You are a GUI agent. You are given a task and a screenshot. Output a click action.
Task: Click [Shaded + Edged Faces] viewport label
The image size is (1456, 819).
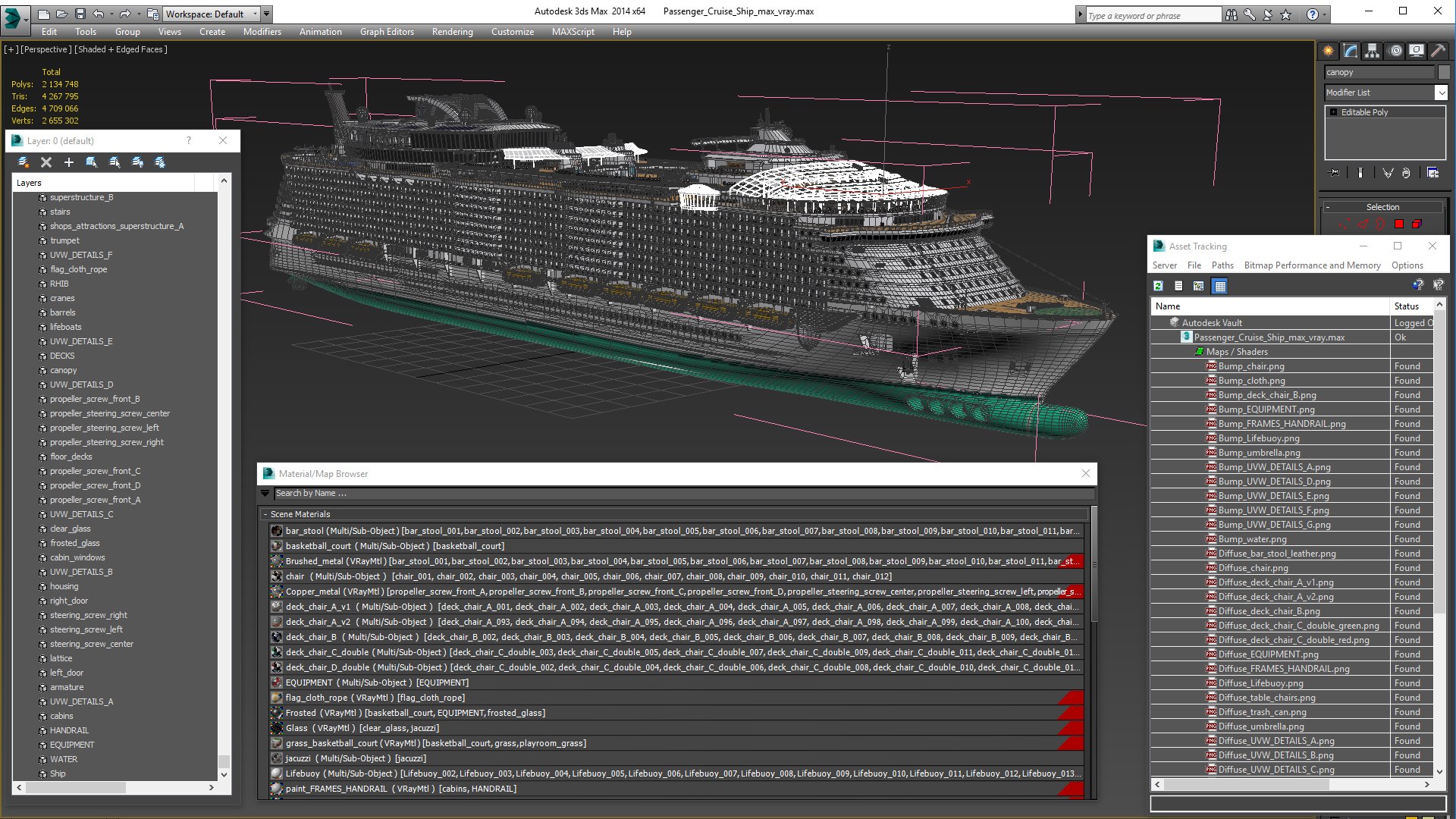(121, 49)
